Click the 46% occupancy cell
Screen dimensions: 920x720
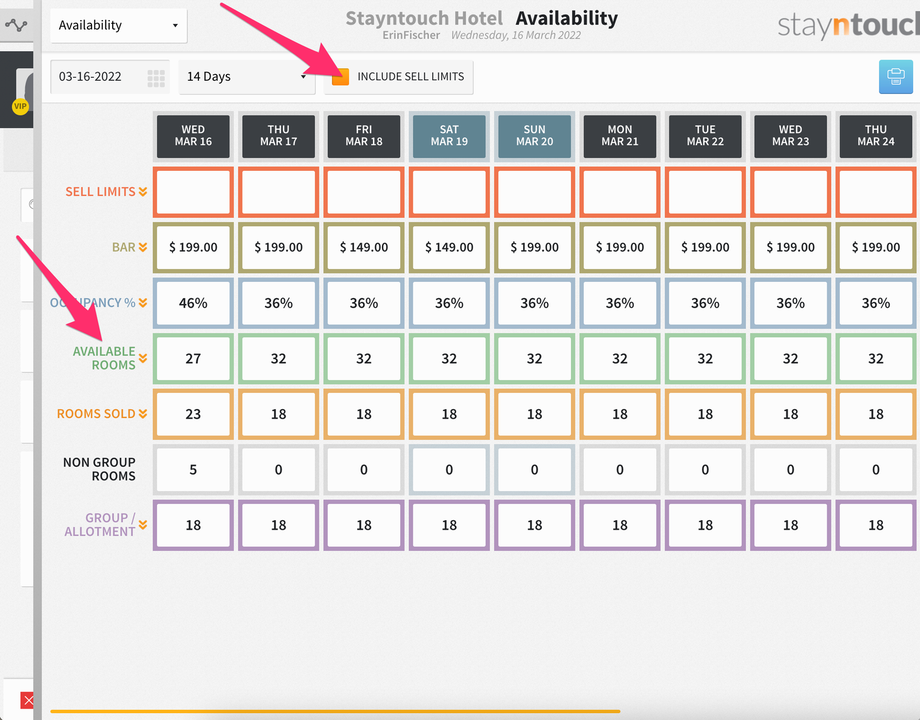click(193, 303)
